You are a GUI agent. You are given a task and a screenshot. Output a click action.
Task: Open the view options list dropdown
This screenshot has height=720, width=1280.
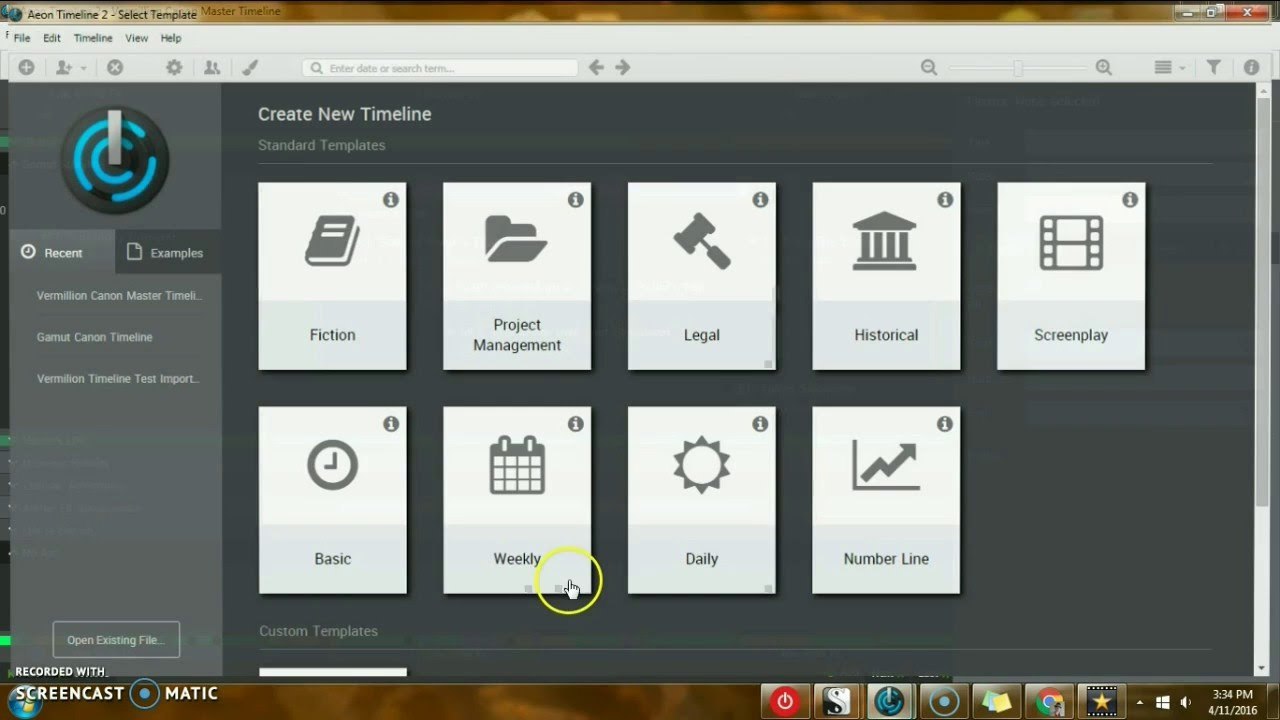point(1169,67)
